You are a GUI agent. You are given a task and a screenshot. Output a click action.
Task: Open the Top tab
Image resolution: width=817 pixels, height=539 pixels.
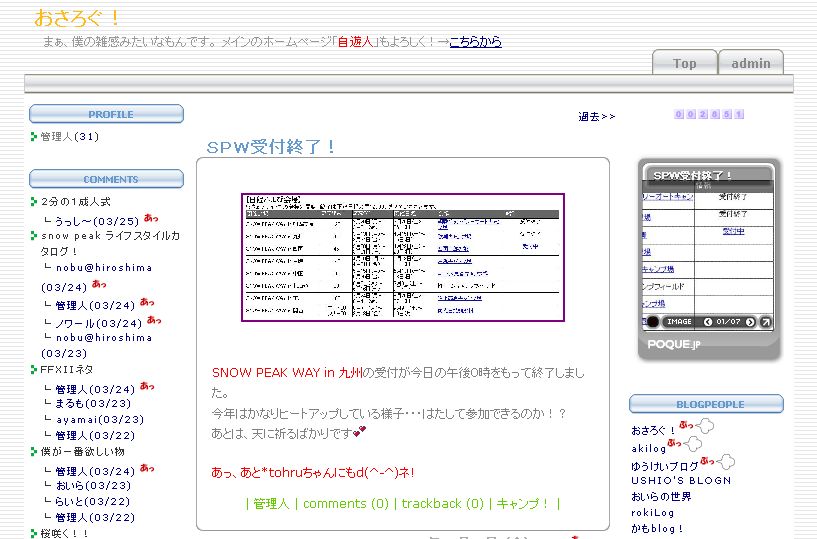point(685,63)
